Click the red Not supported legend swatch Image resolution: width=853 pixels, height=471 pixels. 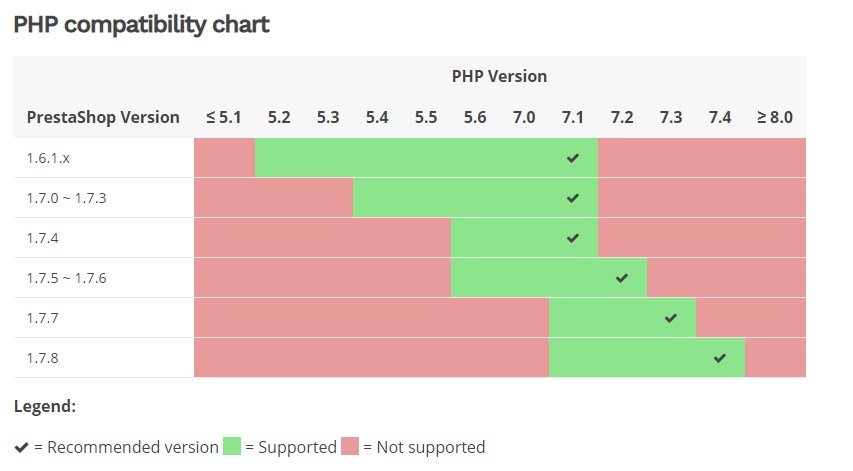(350, 447)
